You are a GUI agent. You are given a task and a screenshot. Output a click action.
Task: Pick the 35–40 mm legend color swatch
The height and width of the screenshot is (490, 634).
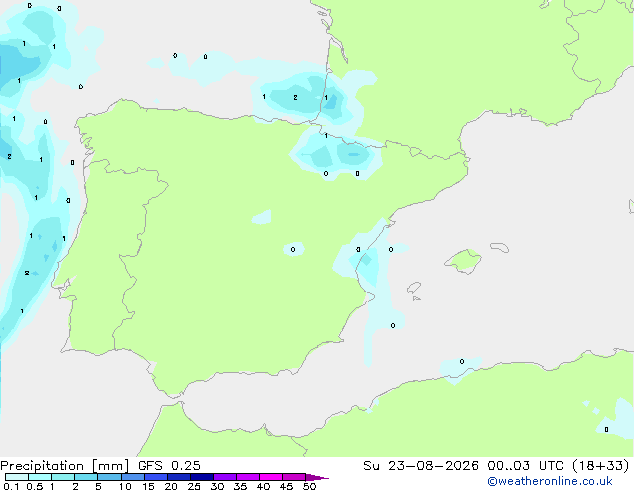coord(248,477)
